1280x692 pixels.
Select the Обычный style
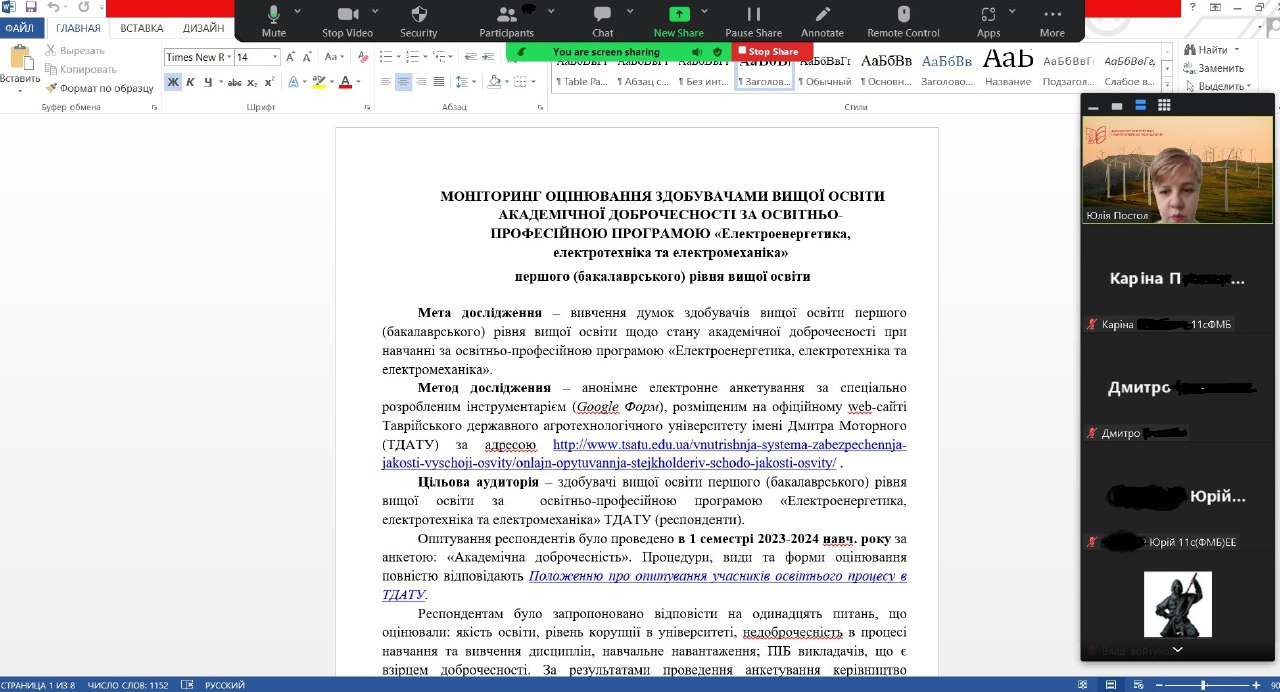tap(826, 68)
